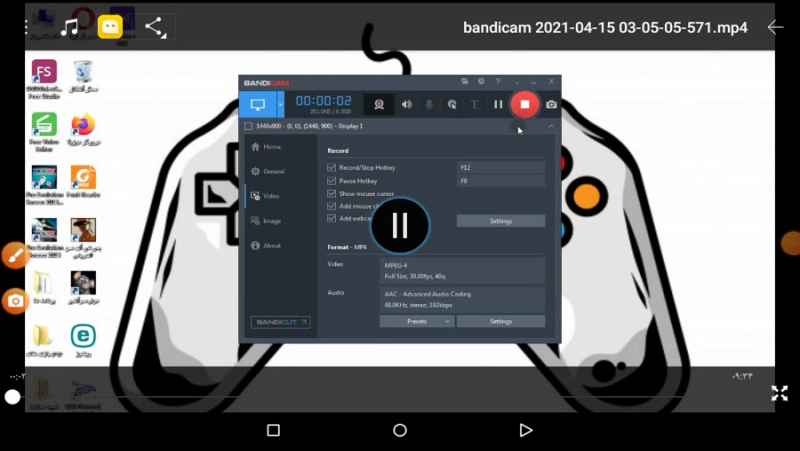The width and height of the screenshot is (800, 451).
Task: Open the Recycle Bin desktop icon
Action: pos(83,71)
